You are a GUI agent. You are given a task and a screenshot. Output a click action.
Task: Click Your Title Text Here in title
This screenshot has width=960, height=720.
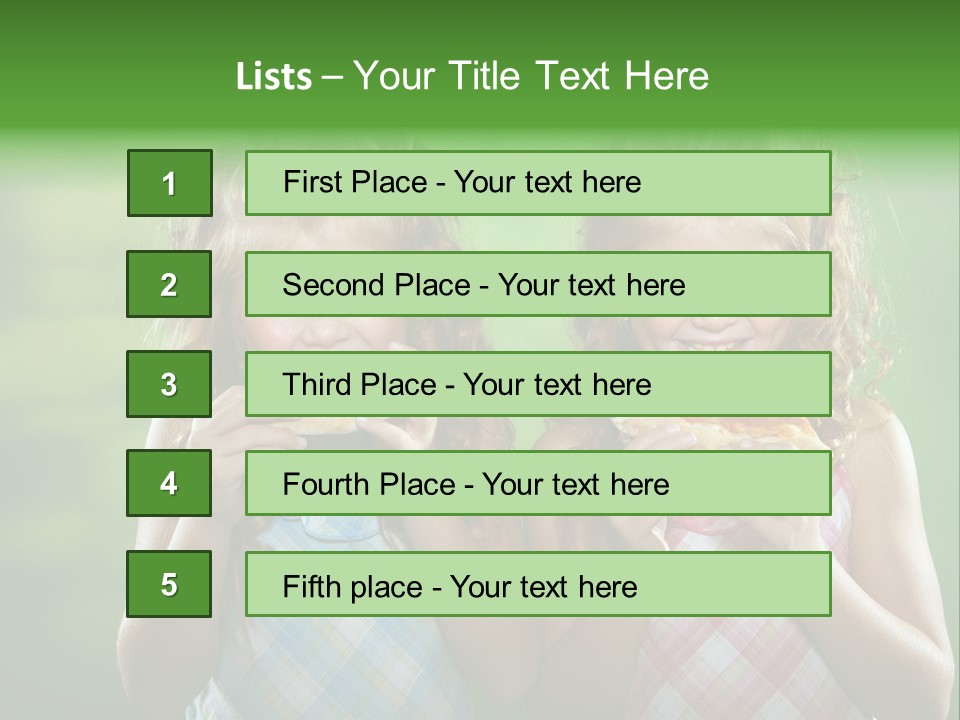pos(531,77)
